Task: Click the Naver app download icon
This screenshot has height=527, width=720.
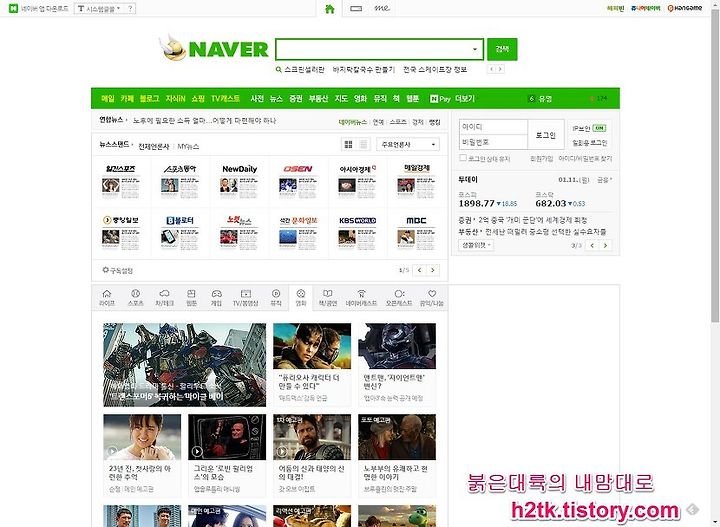Action: tap(14, 8)
